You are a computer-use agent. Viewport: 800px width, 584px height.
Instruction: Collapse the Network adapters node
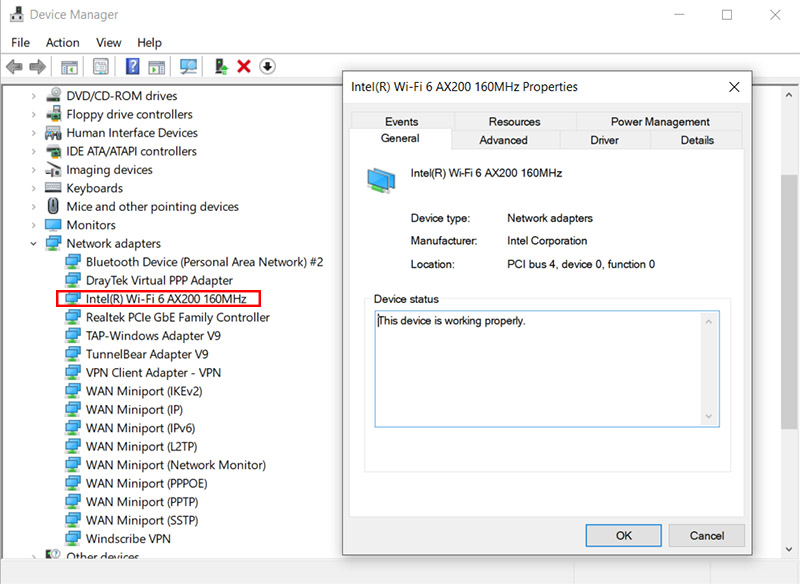point(34,244)
